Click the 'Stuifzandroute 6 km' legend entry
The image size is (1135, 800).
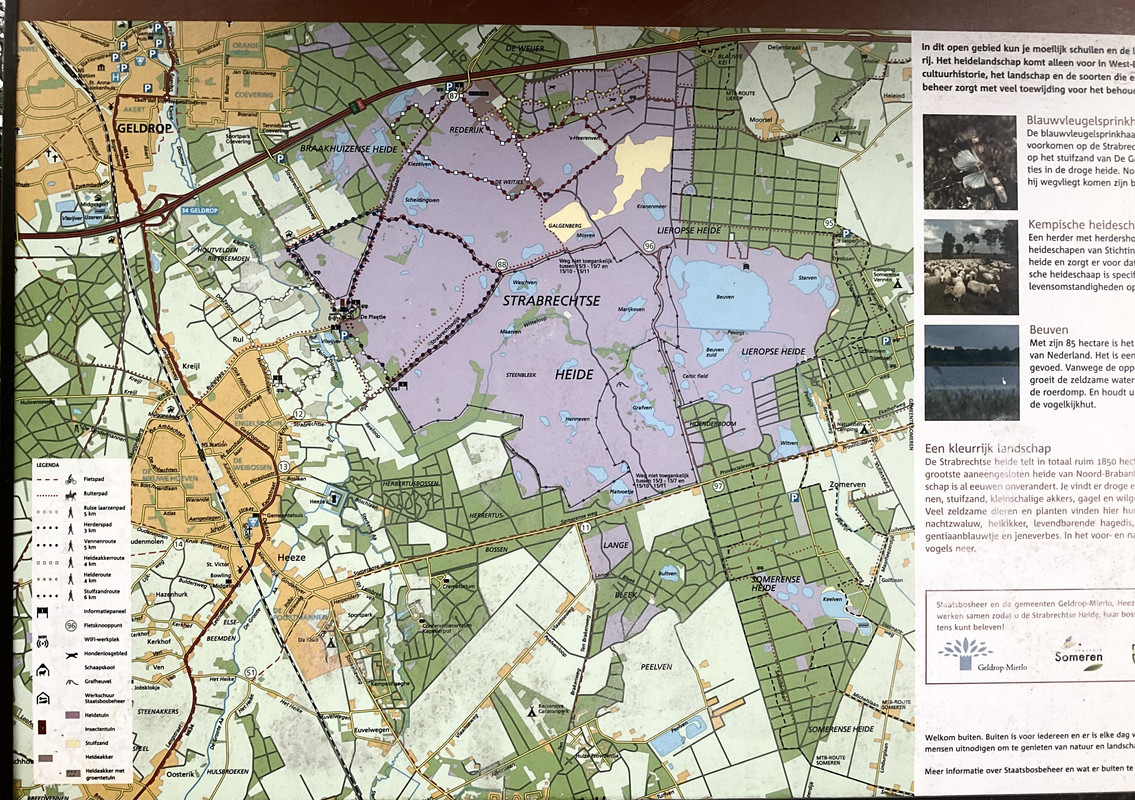pyautogui.click(x=77, y=594)
